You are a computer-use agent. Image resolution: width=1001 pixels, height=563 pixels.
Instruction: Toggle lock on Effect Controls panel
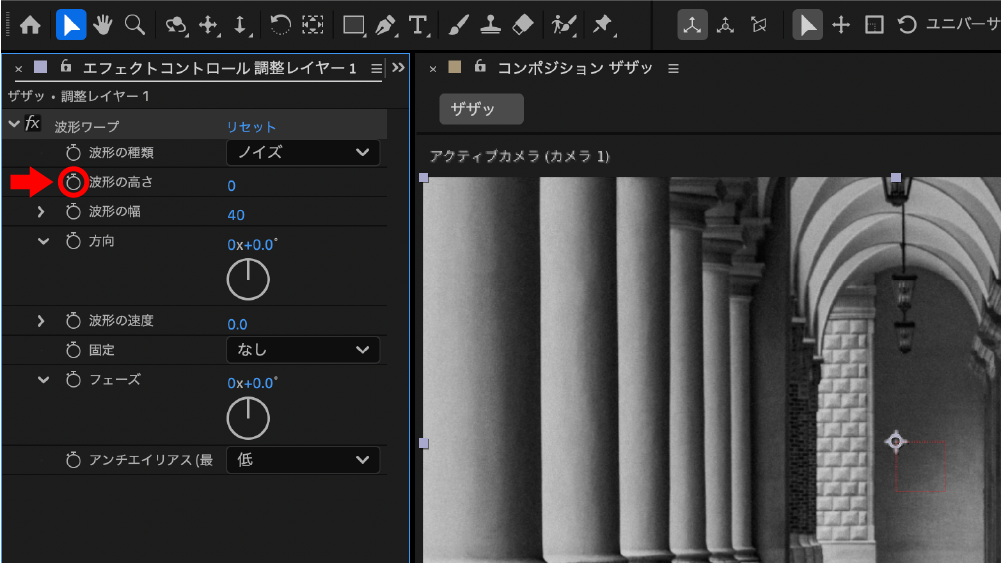(66, 66)
